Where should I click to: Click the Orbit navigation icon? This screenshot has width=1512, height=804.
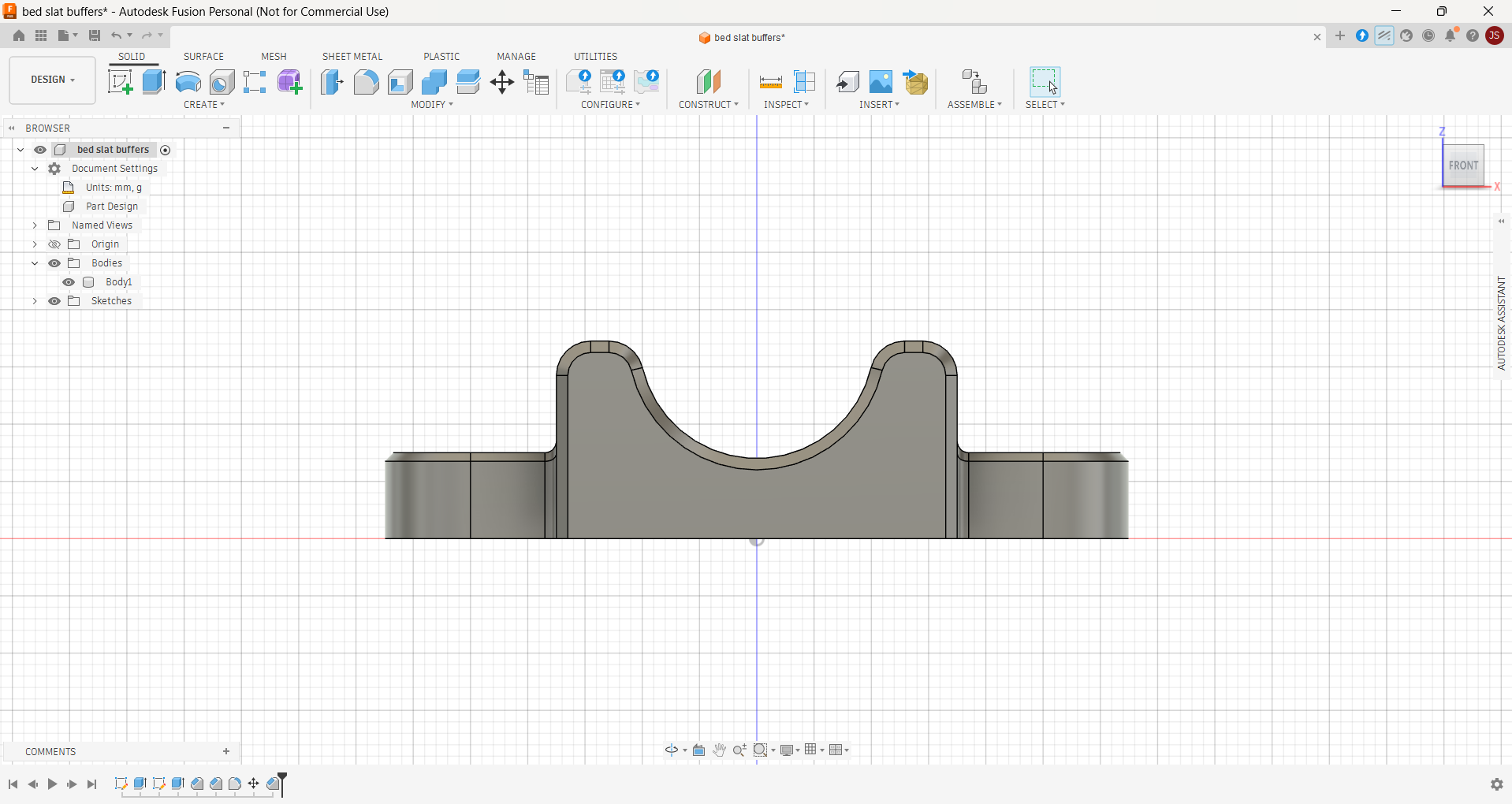point(672,750)
